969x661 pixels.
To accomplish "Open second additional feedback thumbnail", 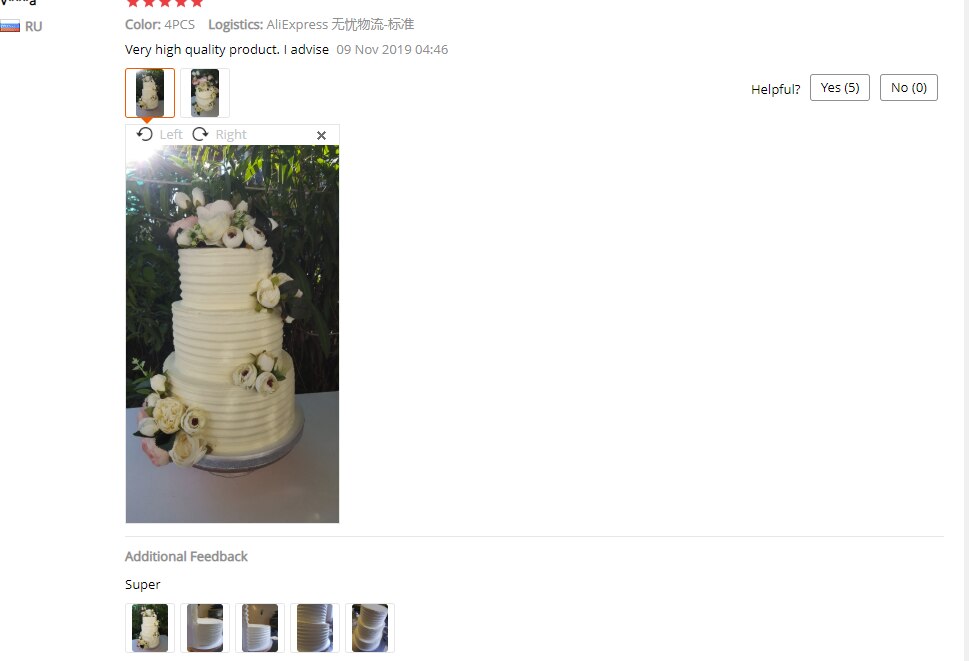I will point(205,628).
